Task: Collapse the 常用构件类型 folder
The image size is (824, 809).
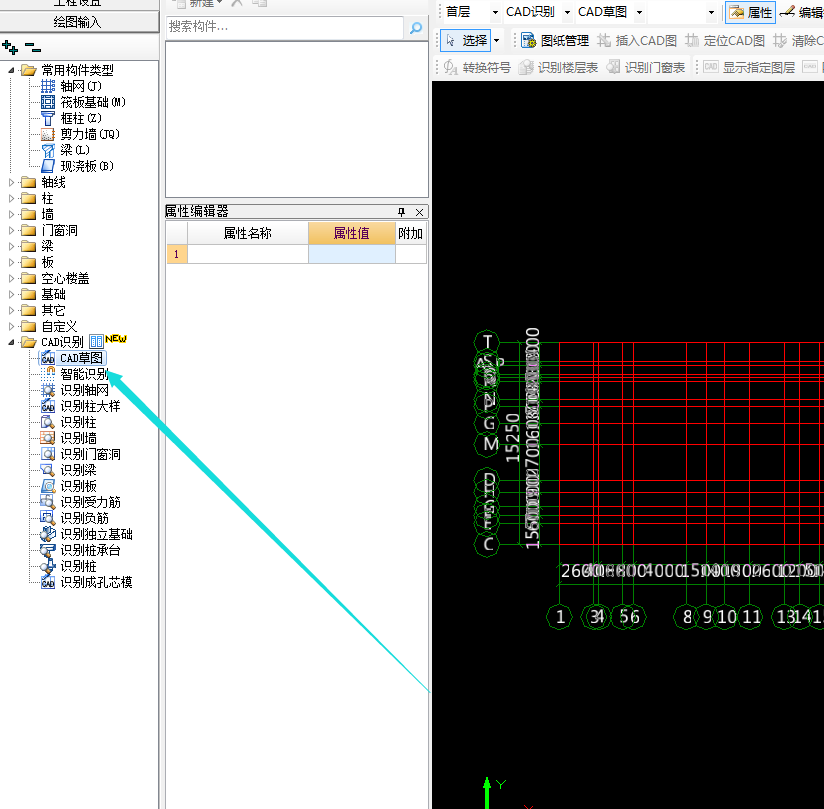Action: (11, 70)
